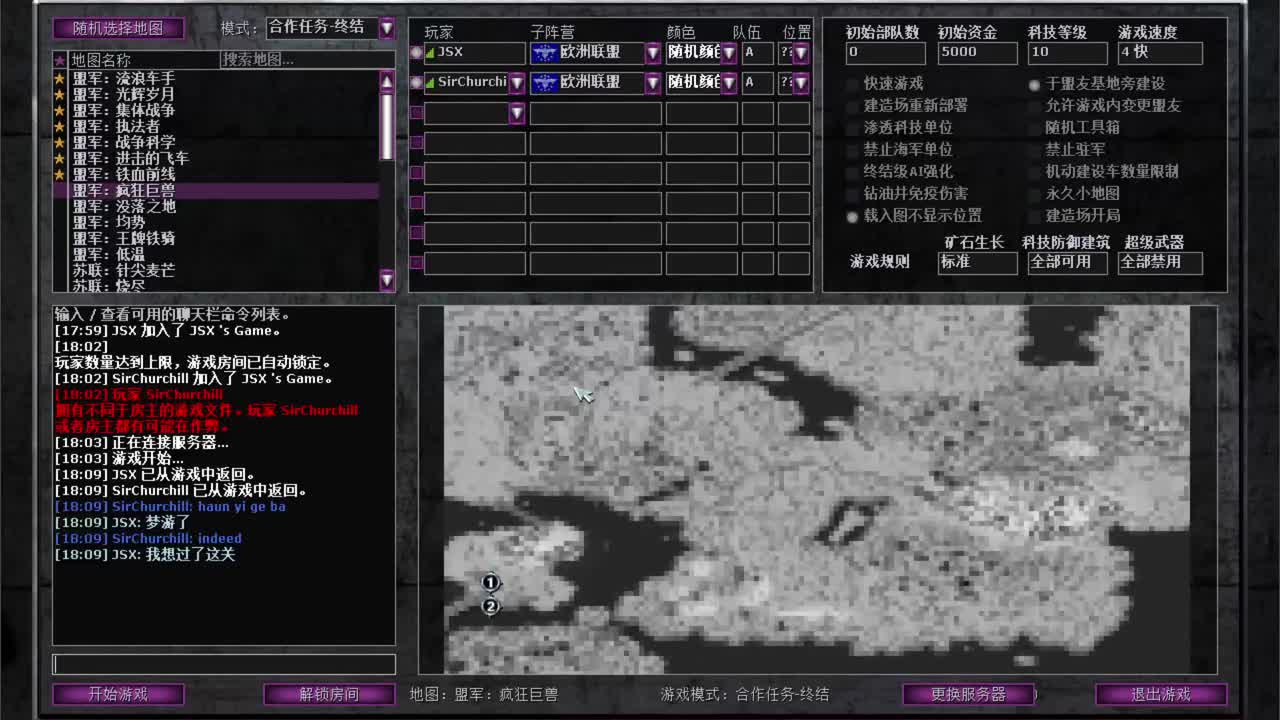Viewport: 1280px width, 720px height.
Task: Toggle 渗透科技单位 checkbox
Action: click(853, 128)
